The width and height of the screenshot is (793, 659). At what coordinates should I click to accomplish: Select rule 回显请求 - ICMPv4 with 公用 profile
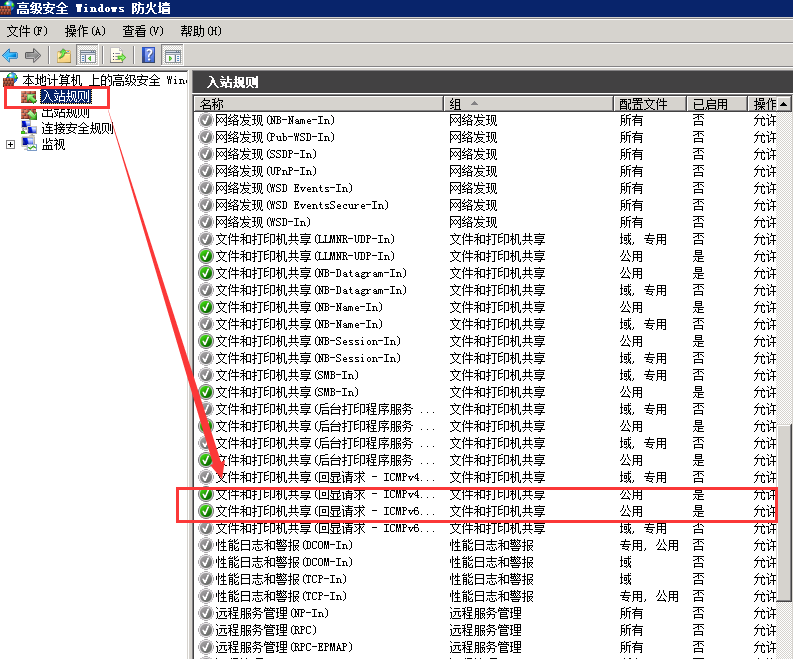point(325,494)
